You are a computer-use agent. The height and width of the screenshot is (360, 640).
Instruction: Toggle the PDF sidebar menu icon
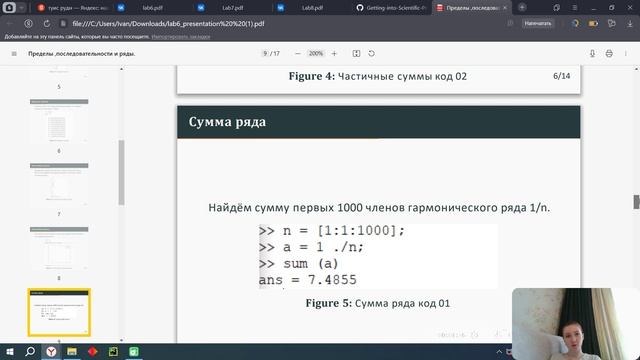(x=14, y=53)
